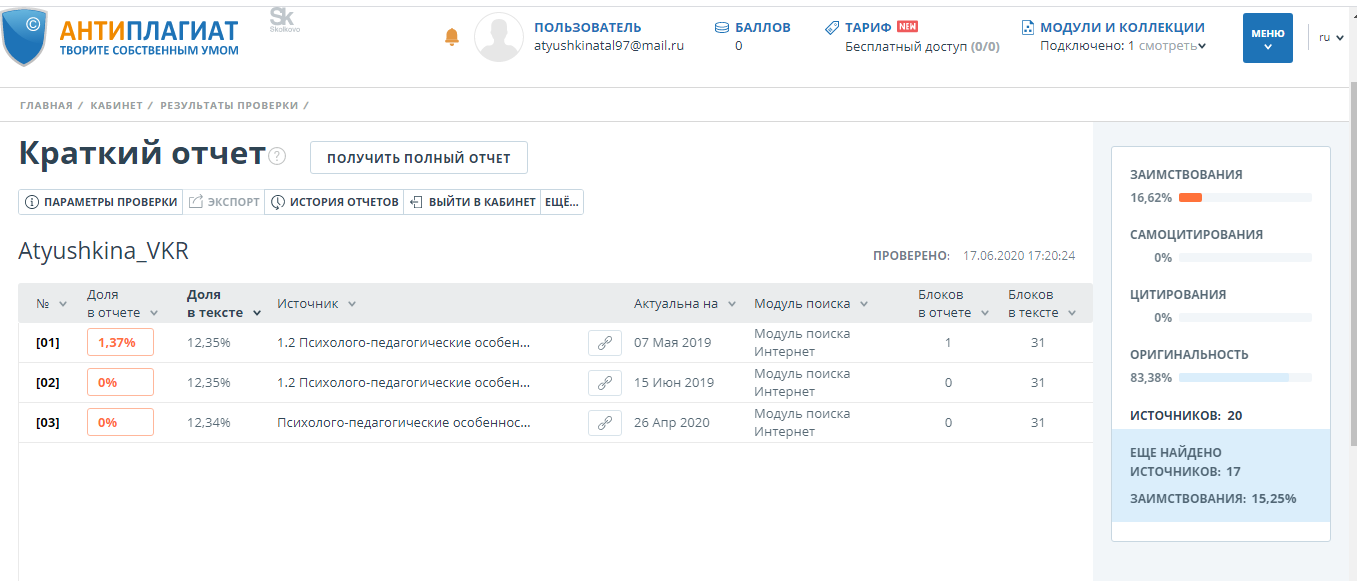Click help question mark beside Краткий отчет
Screen dimensions: 1357x581
pos(277,157)
